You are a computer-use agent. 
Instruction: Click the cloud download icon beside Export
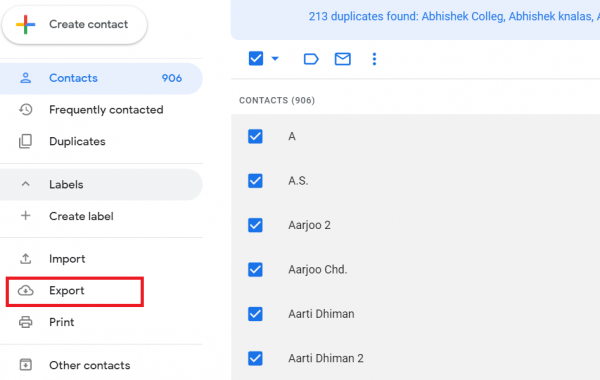(x=26, y=291)
